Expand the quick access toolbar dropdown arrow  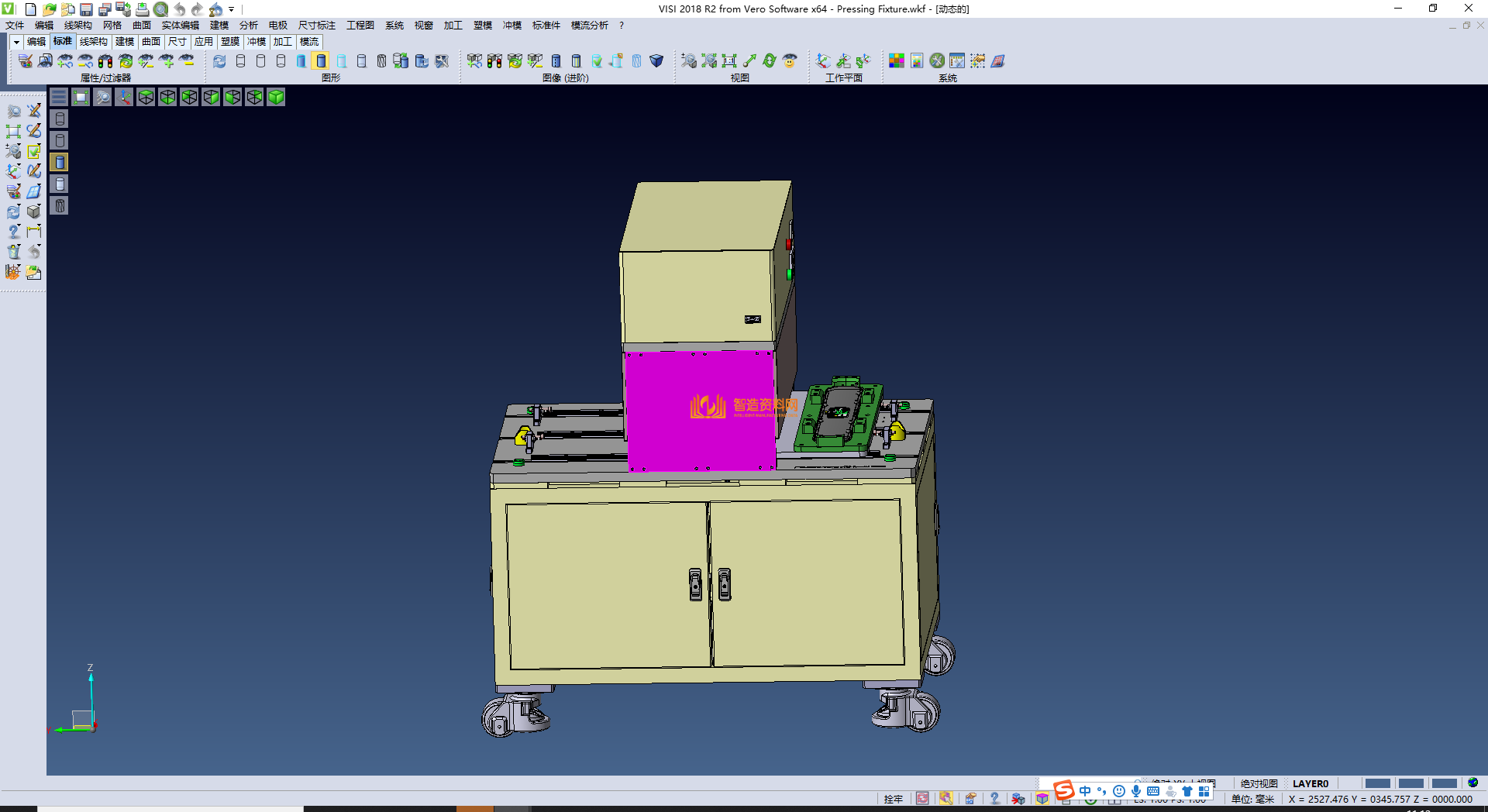(x=232, y=9)
